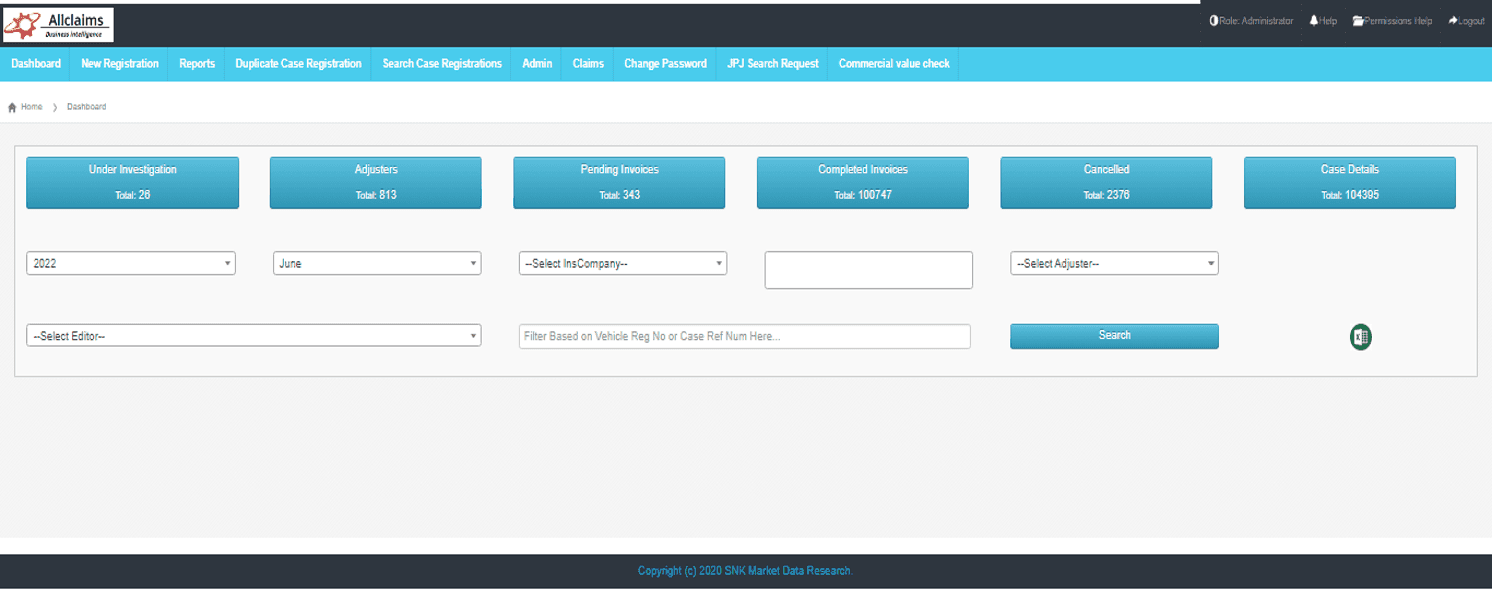Open the Select InsCompany dropdown
Screen dimensions: 1492x590
coord(623,264)
